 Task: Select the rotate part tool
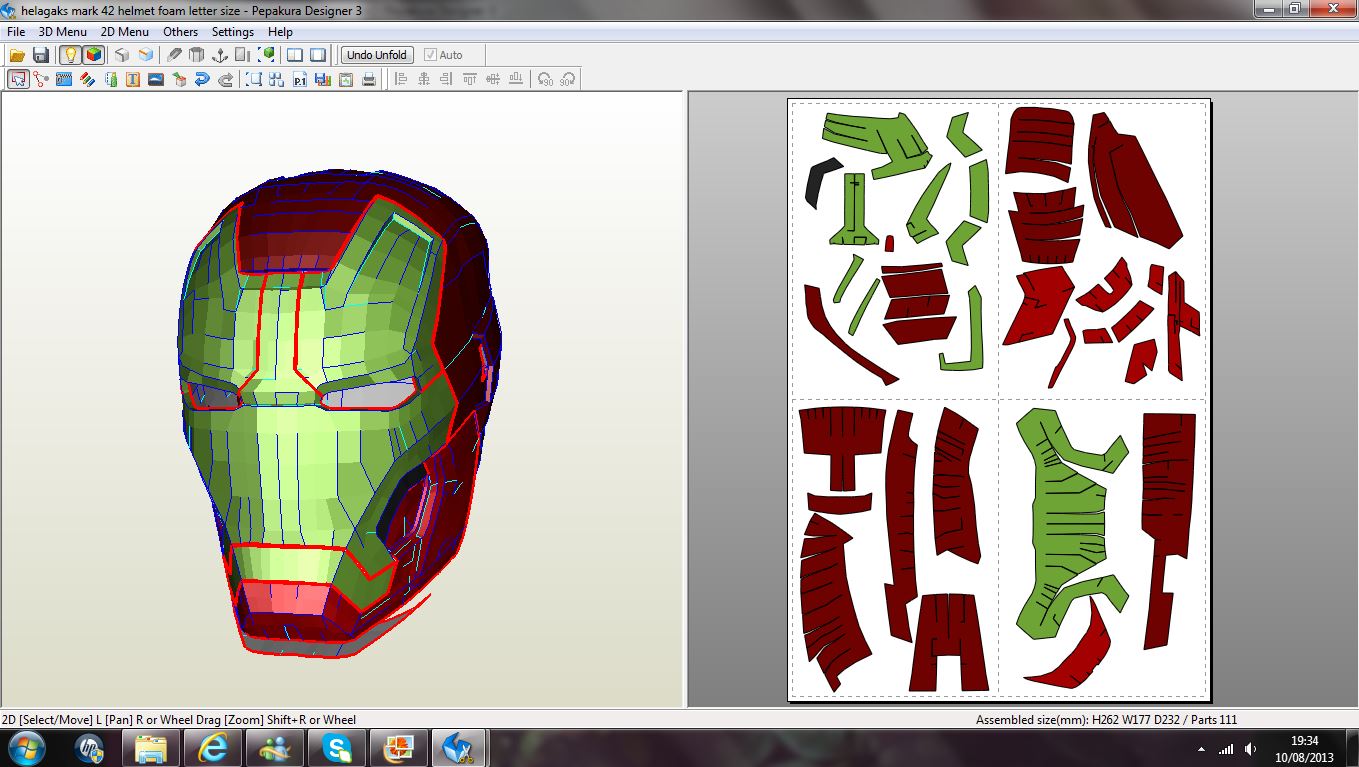coord(41,79)
